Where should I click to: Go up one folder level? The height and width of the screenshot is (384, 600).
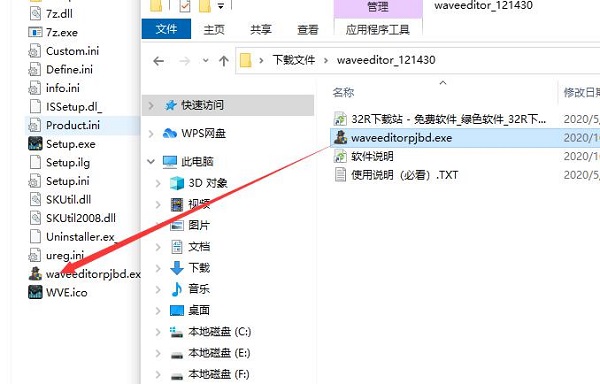[x=223, y=60]
